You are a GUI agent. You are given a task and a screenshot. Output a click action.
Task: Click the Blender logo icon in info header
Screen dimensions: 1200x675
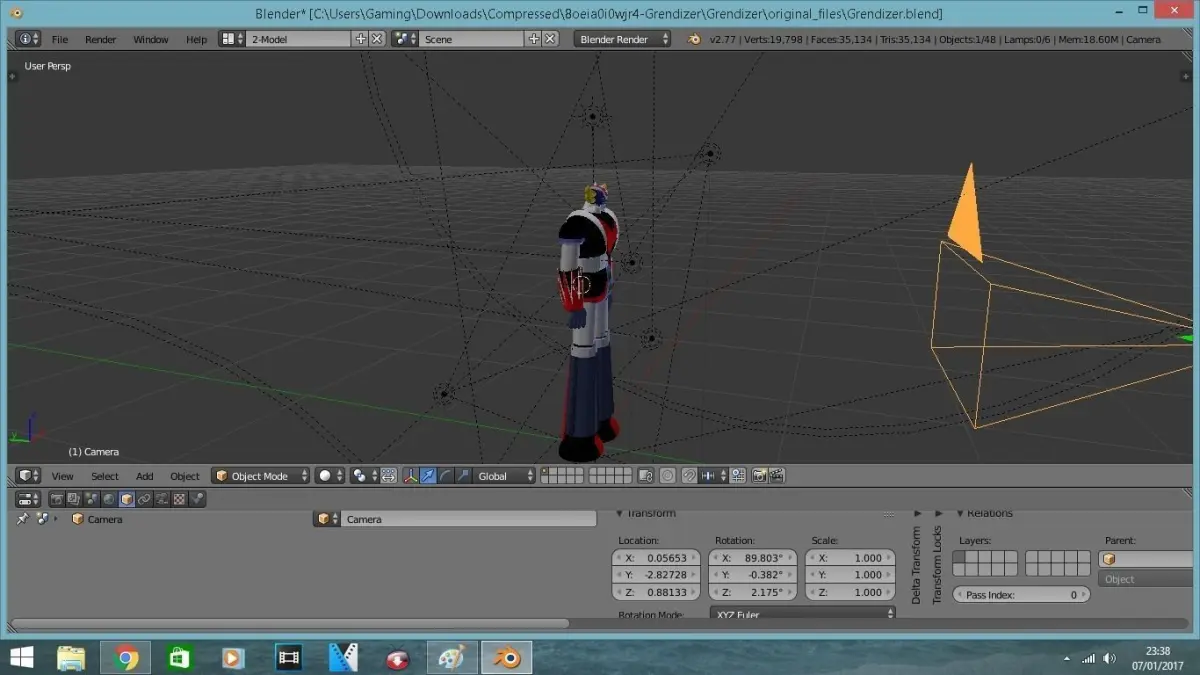click(694, 39)
